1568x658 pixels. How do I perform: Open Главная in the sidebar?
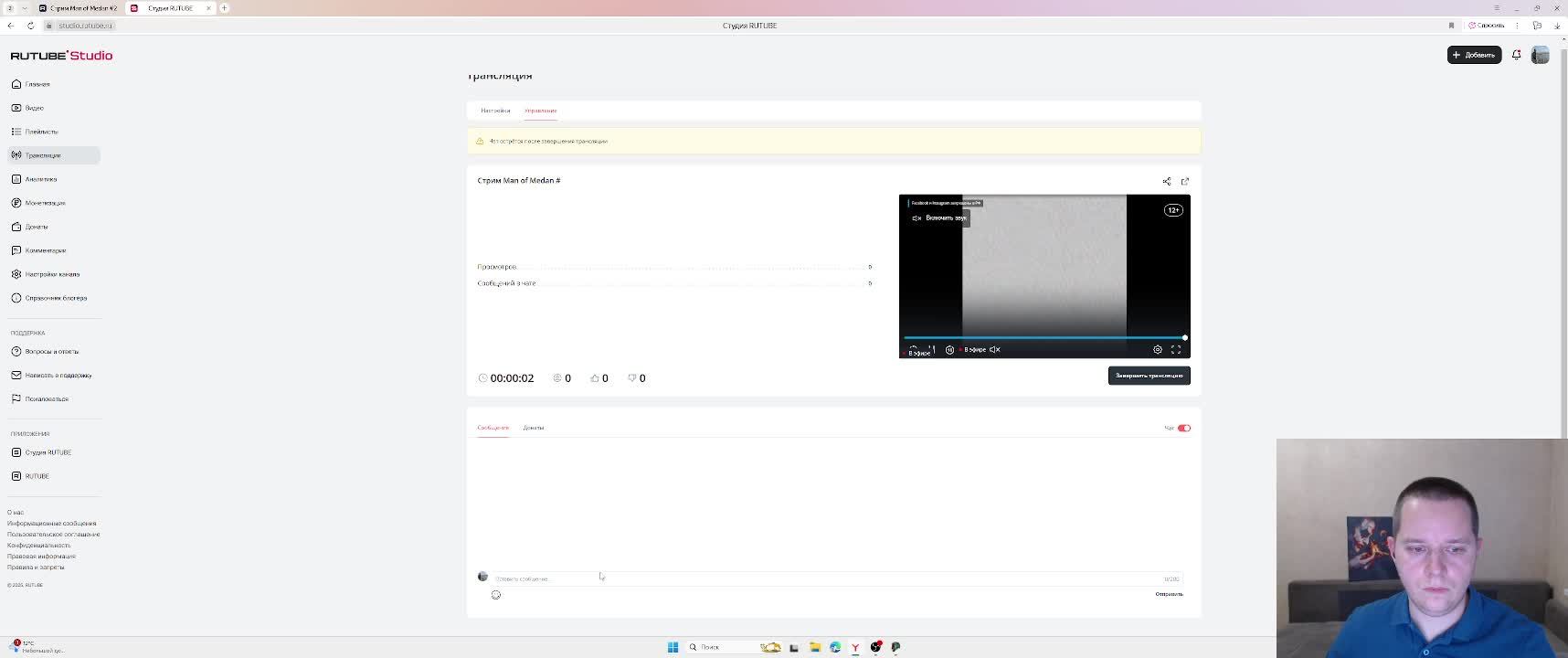pos(54,84)
